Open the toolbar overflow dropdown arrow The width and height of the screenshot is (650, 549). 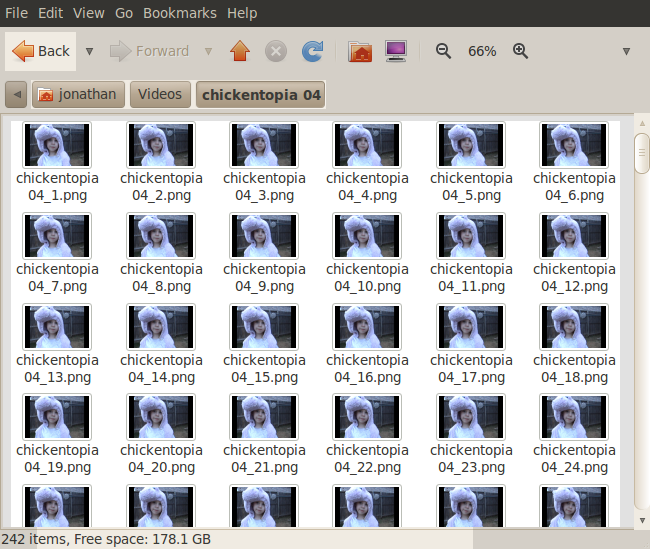click(626, 51)
